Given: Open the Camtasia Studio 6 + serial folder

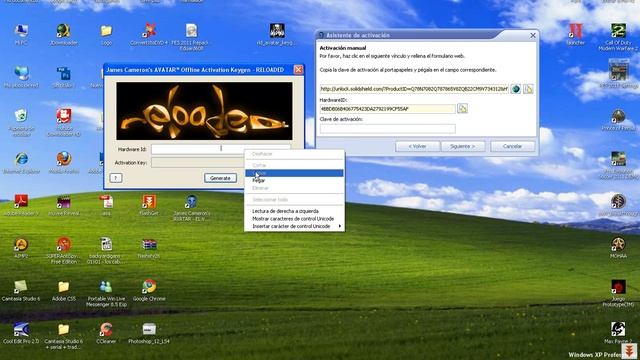Looking at the screenshot, I should (x=64, y=336).
